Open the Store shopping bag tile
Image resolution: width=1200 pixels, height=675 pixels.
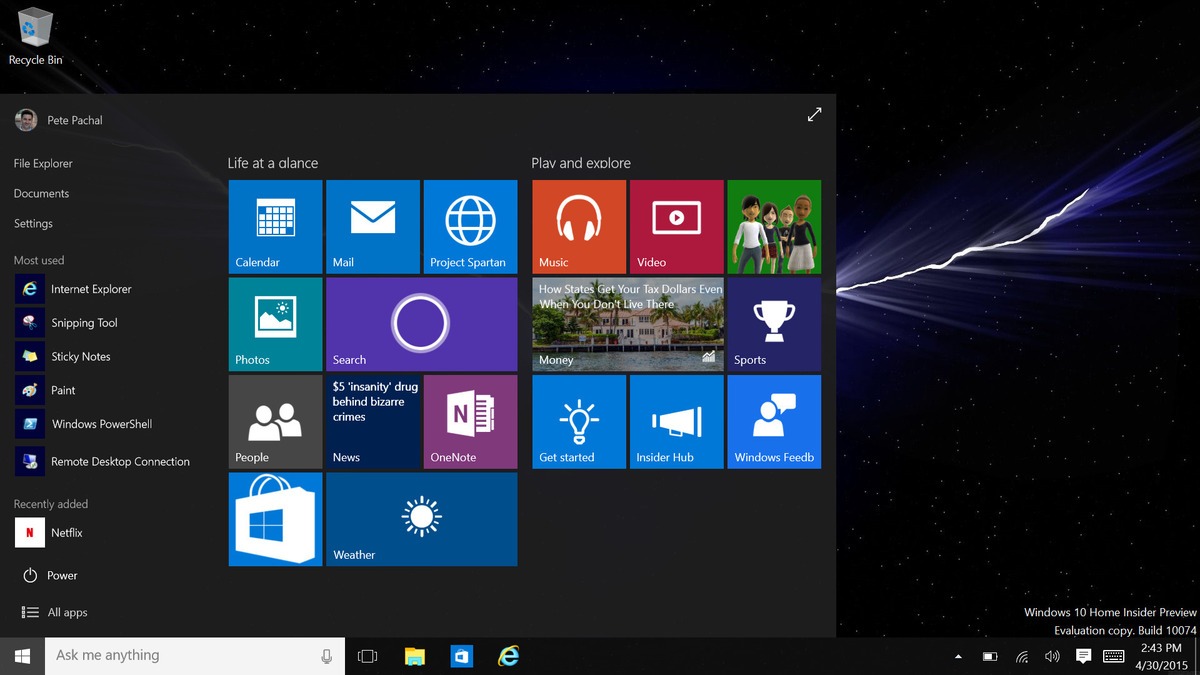pos(275,519)
